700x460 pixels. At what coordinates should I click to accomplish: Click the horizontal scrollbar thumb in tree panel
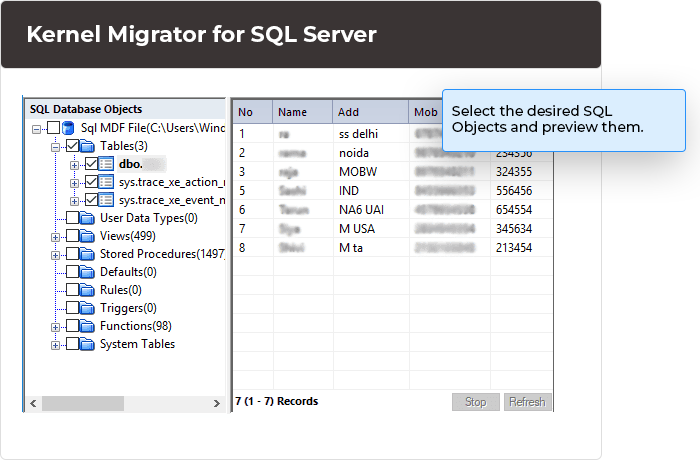pyautogui.click(x=83, y=403)
